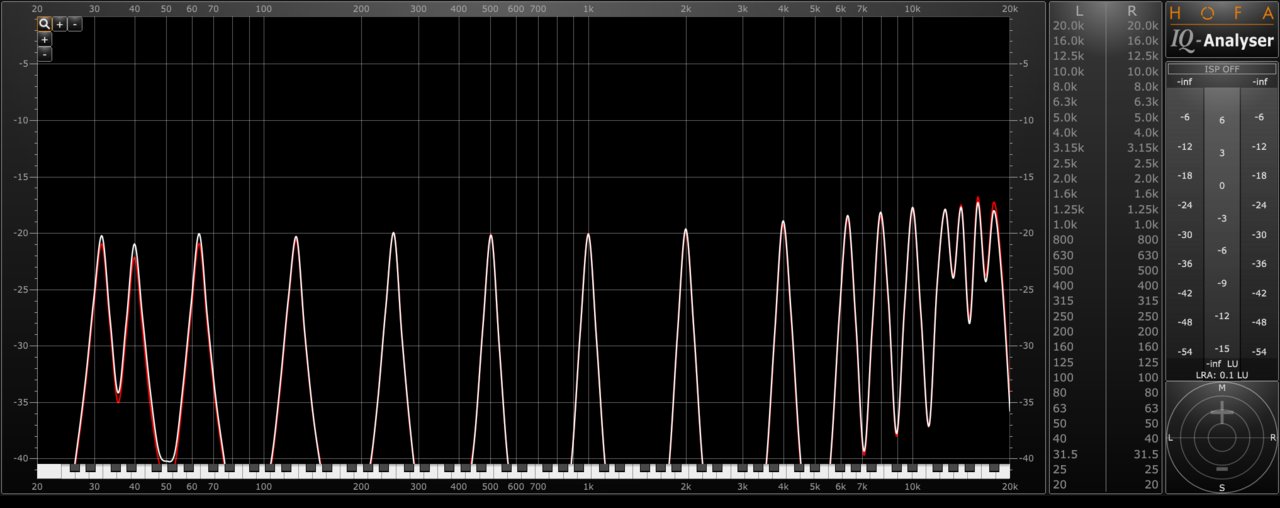Zoom out vertically with the lower minus button

pyautogui.click(x=45, y=54)
